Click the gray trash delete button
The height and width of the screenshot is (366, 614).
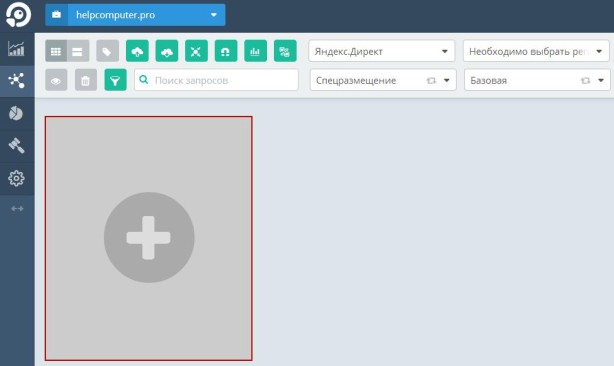point(86,80)
